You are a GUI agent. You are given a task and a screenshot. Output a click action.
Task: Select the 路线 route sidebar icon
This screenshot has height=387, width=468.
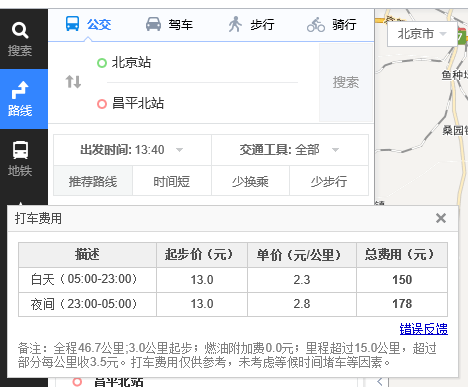[20, 99]
